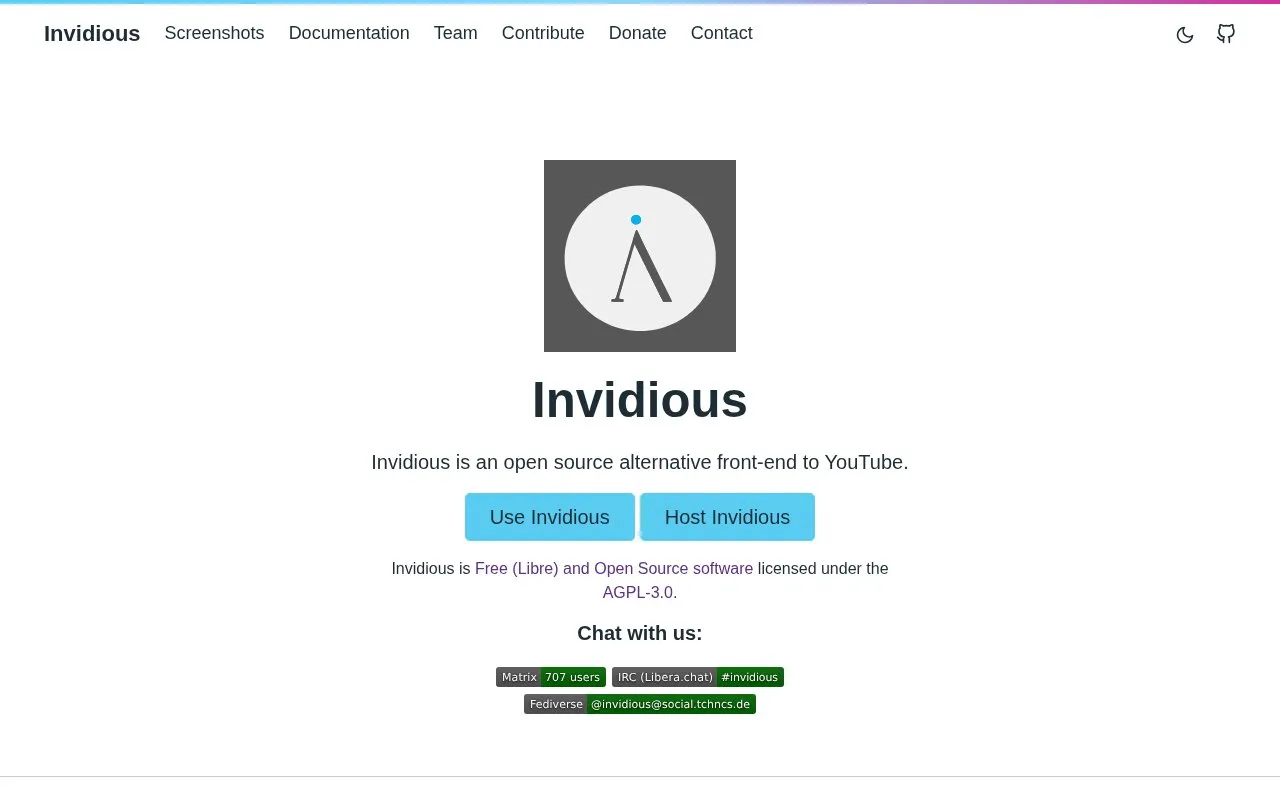Open the Contribute page
1280x800 pixels.
pos(543,33)
